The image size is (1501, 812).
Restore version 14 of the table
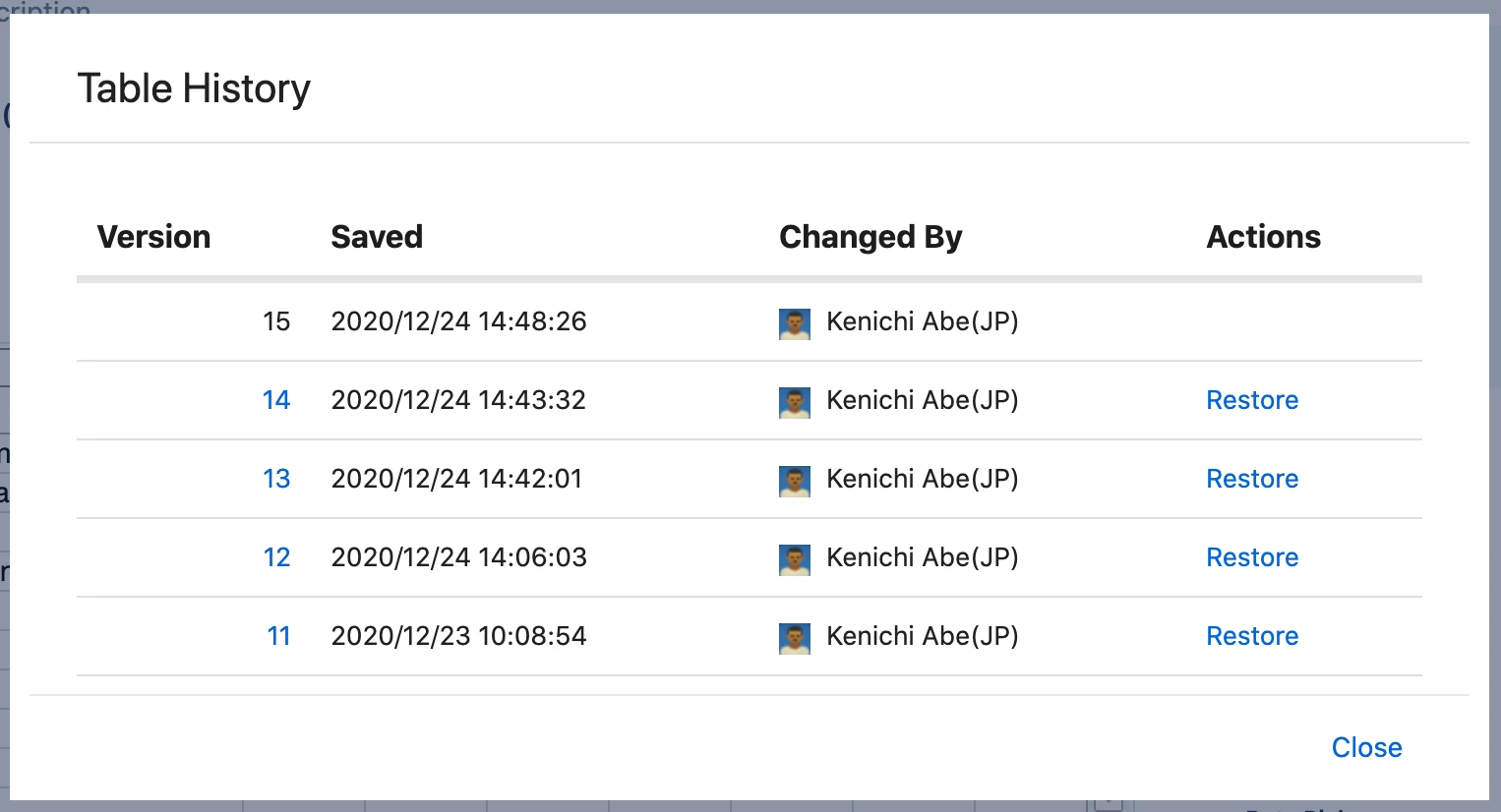point(1252,400)
